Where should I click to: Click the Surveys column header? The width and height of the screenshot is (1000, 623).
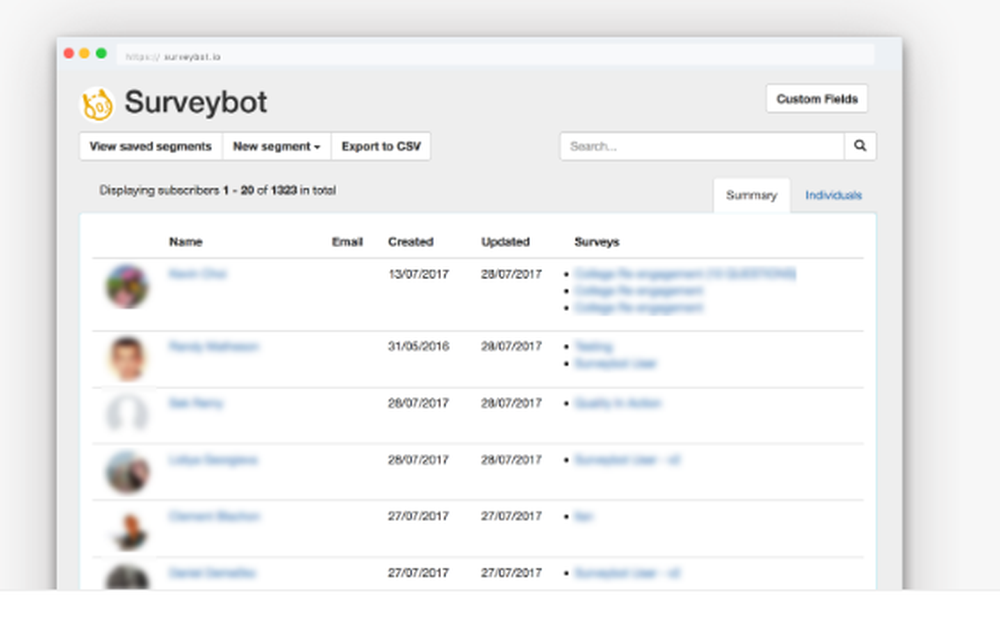point(597,242)
